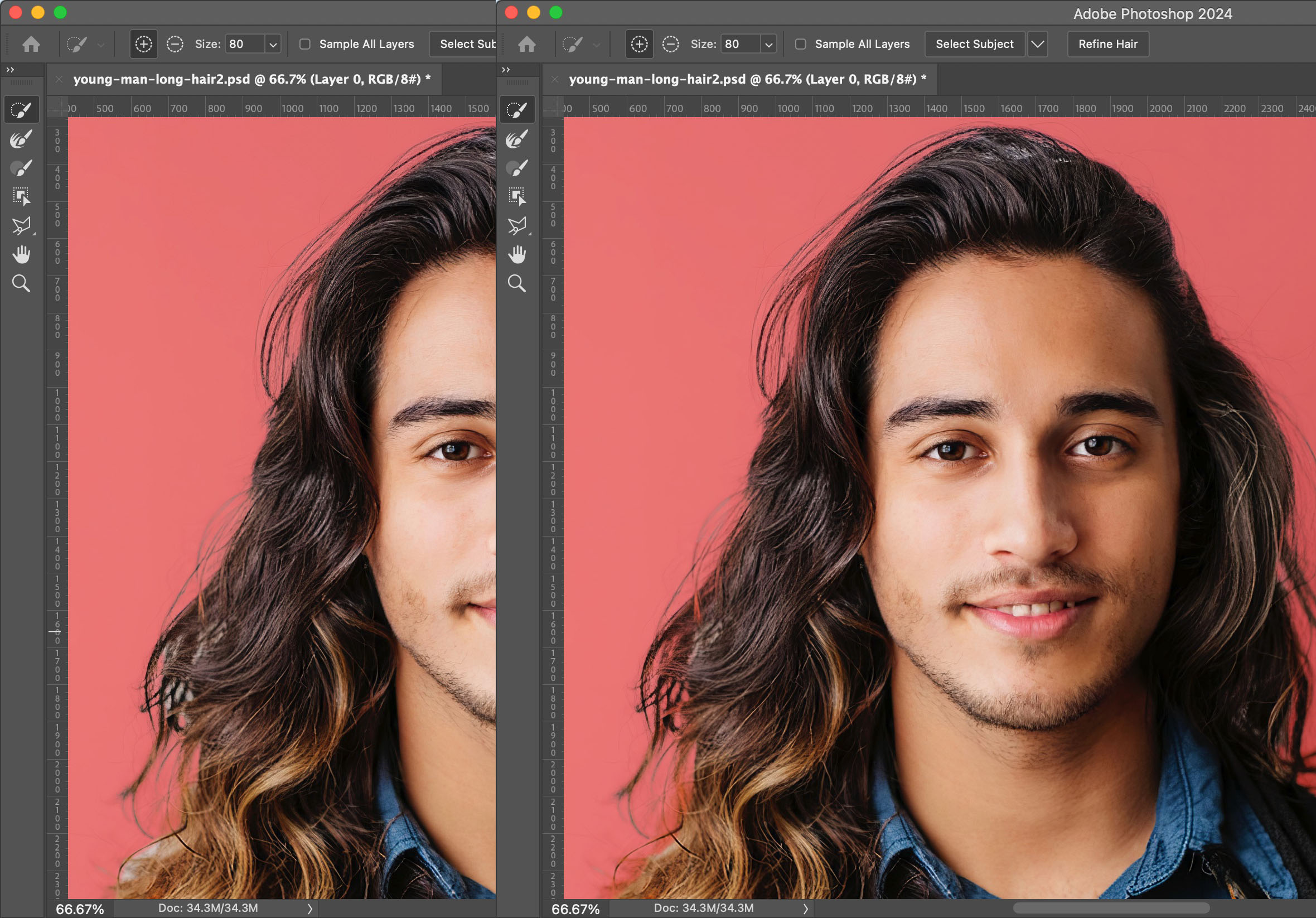Click the Home icon in right window
Screen dimensions: 1316x918
click(x=527, y=44)
